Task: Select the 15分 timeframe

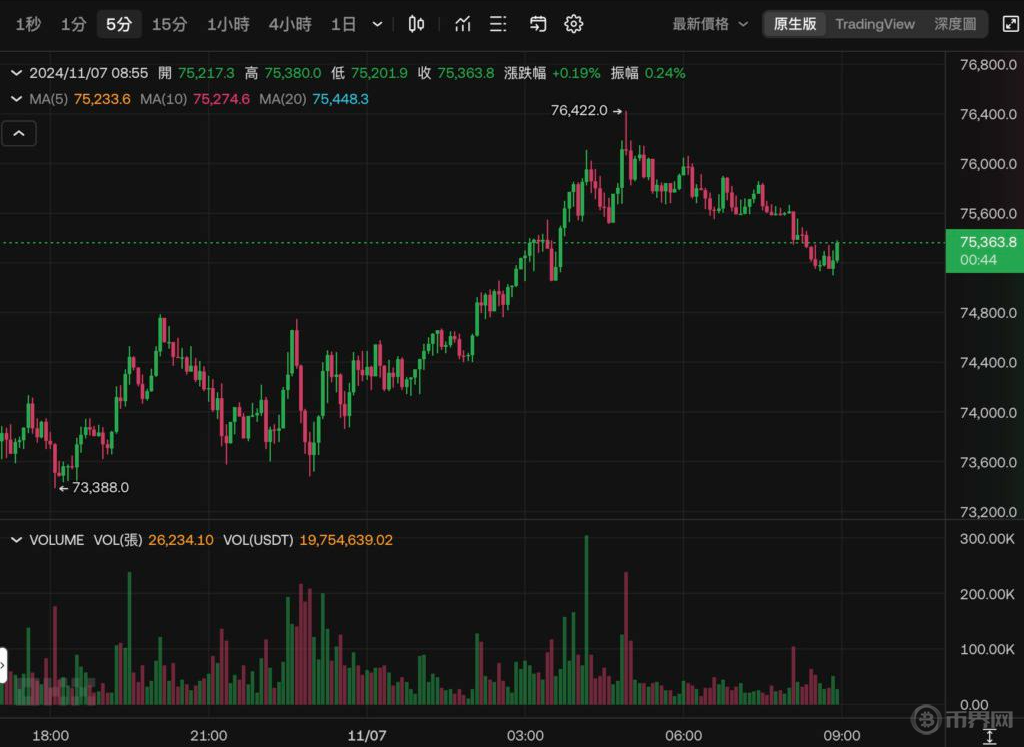Action: pyautogui.click(x=169, y=24)
